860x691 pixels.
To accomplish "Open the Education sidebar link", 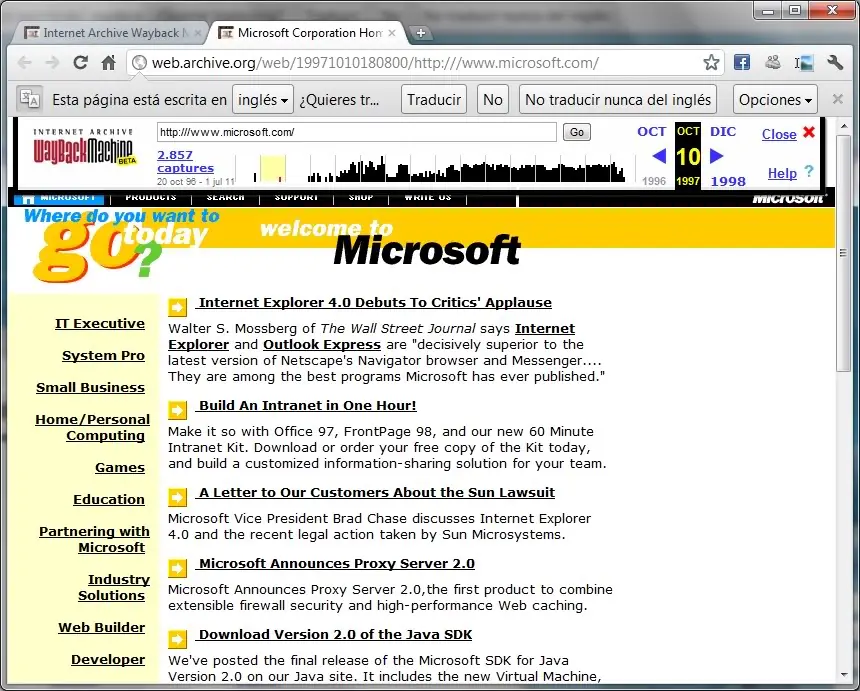I will [x=109, y=499].
